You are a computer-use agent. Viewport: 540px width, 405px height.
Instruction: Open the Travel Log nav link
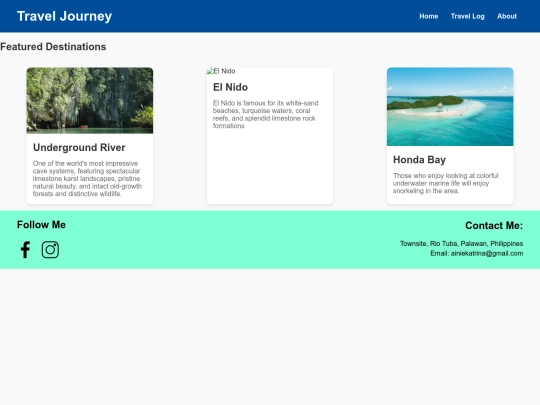coord(467,16)
